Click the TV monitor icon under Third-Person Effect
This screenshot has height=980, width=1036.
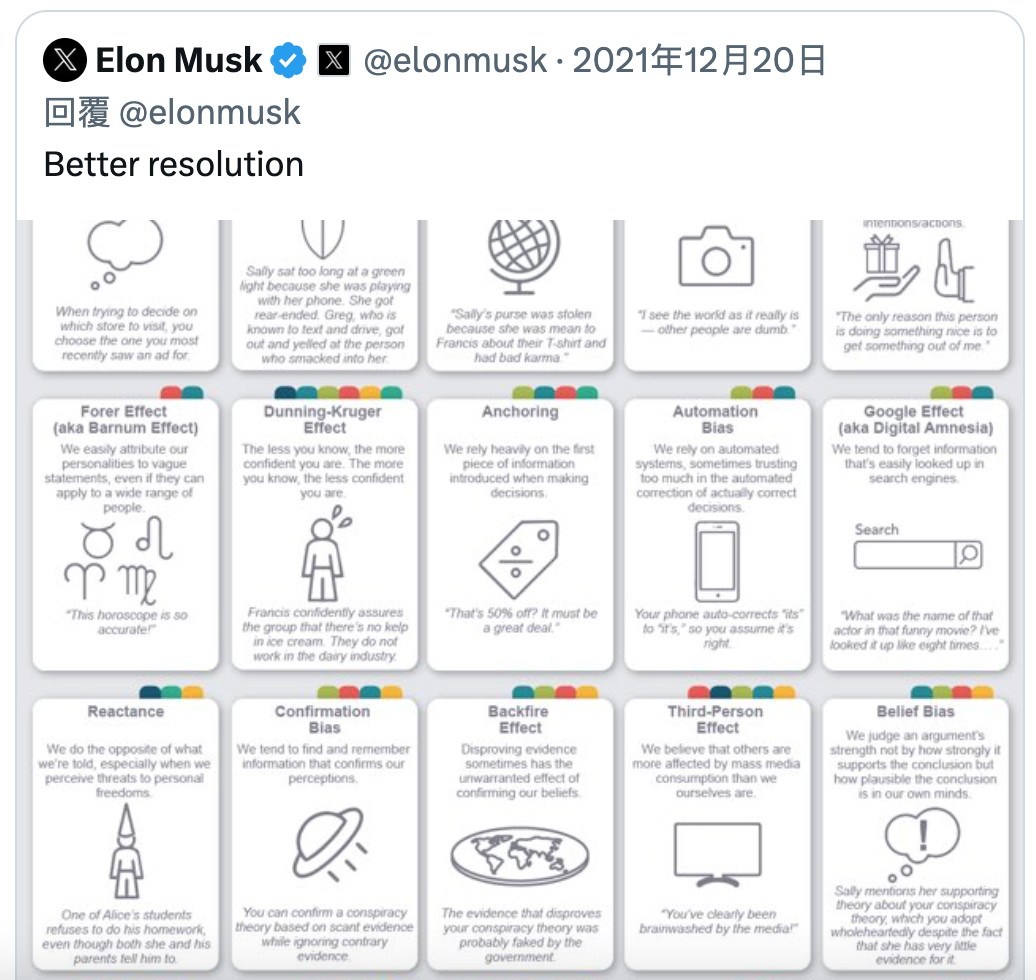click(x=718, y=854)
